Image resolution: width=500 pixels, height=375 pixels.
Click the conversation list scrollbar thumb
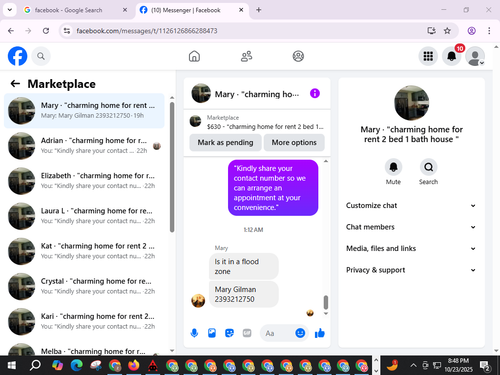[172, 167]
